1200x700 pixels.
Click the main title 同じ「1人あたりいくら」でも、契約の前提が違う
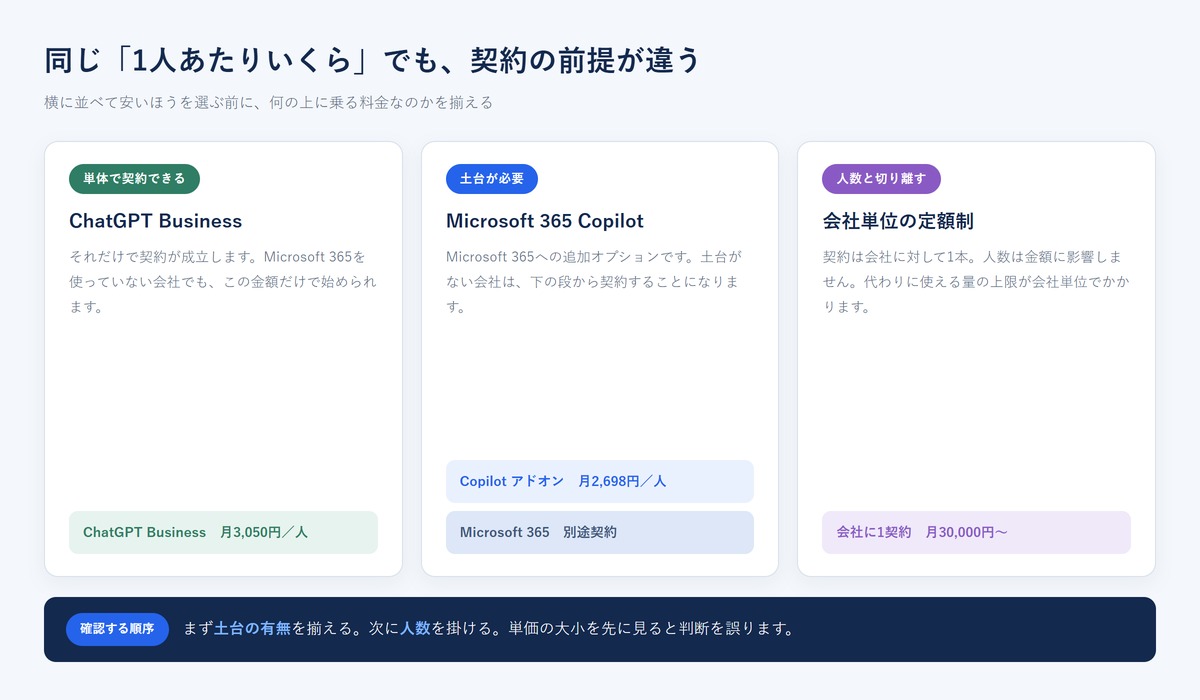373,61
